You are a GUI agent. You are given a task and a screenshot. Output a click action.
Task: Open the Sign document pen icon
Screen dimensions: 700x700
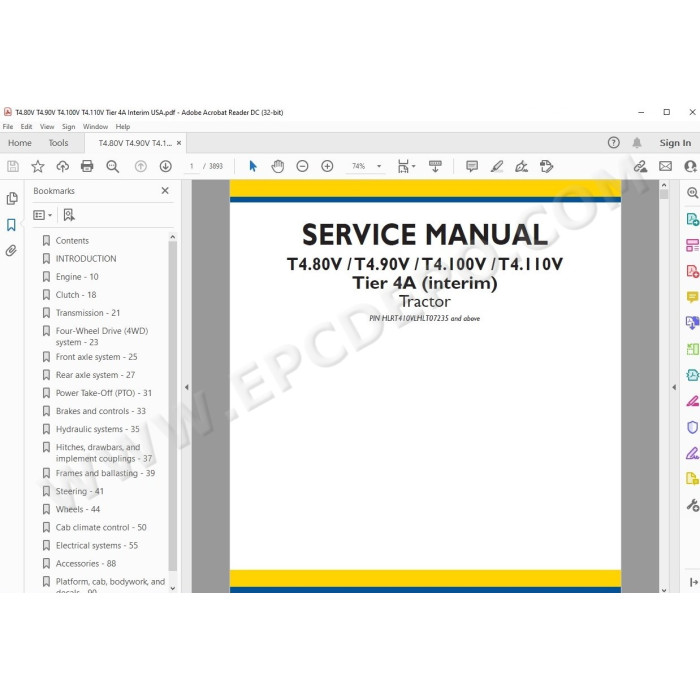pyautogui.click(x=521, y=167)
